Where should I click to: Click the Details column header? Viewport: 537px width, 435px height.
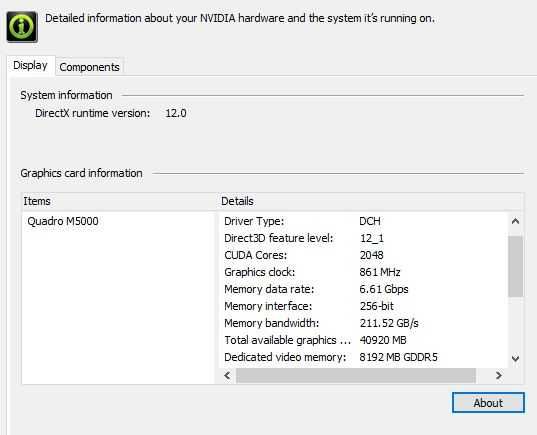click(372, 201)
